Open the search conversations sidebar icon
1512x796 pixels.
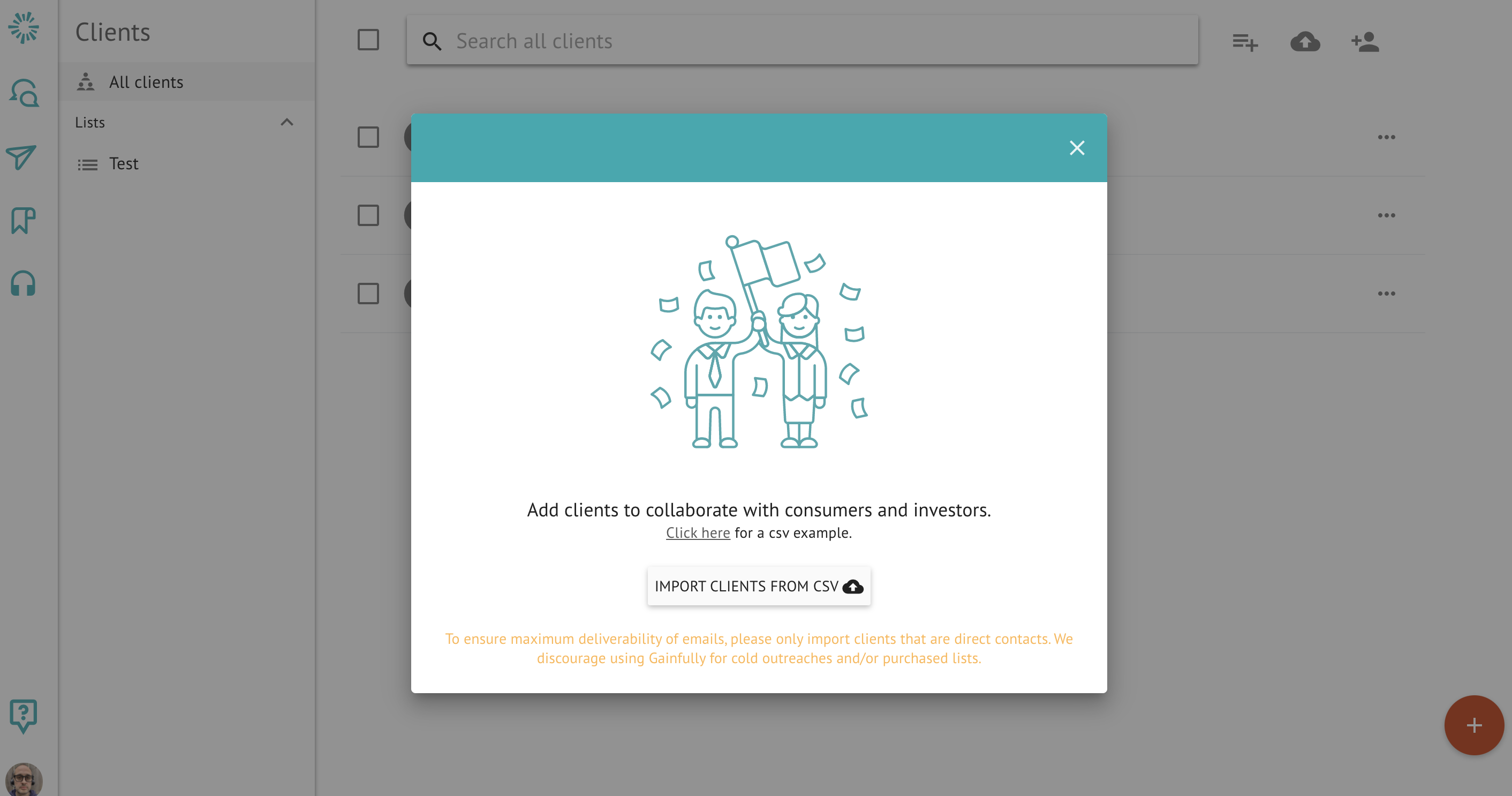(24, 93)
